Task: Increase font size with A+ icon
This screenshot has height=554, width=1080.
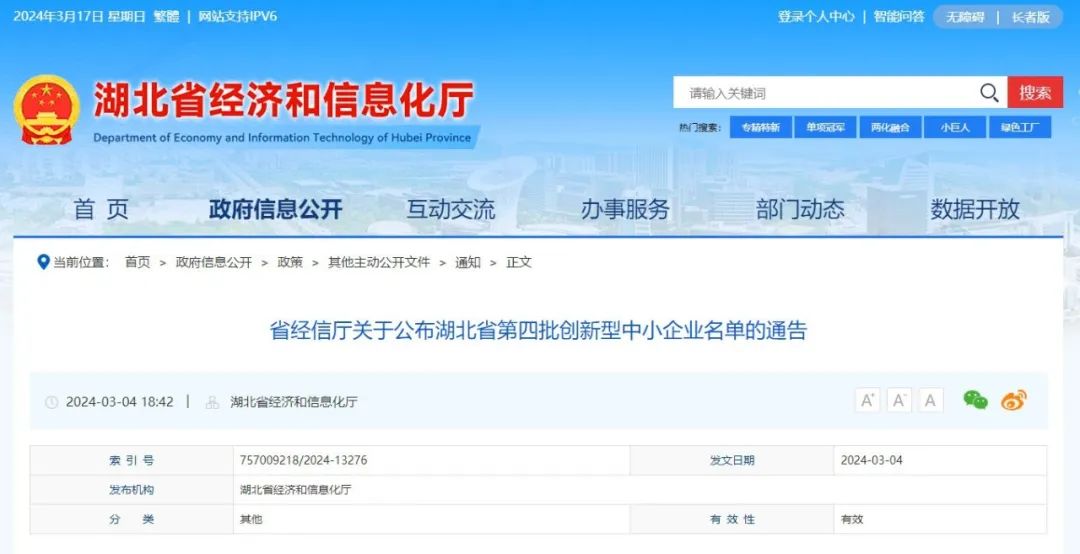Action: point(867,400)
